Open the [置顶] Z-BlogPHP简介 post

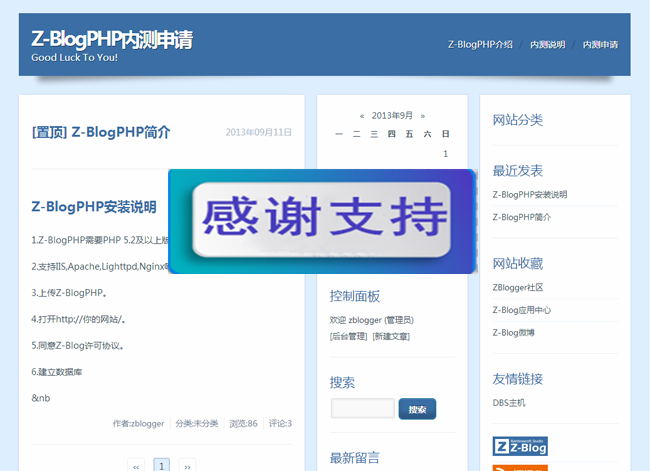coord(101,132)
